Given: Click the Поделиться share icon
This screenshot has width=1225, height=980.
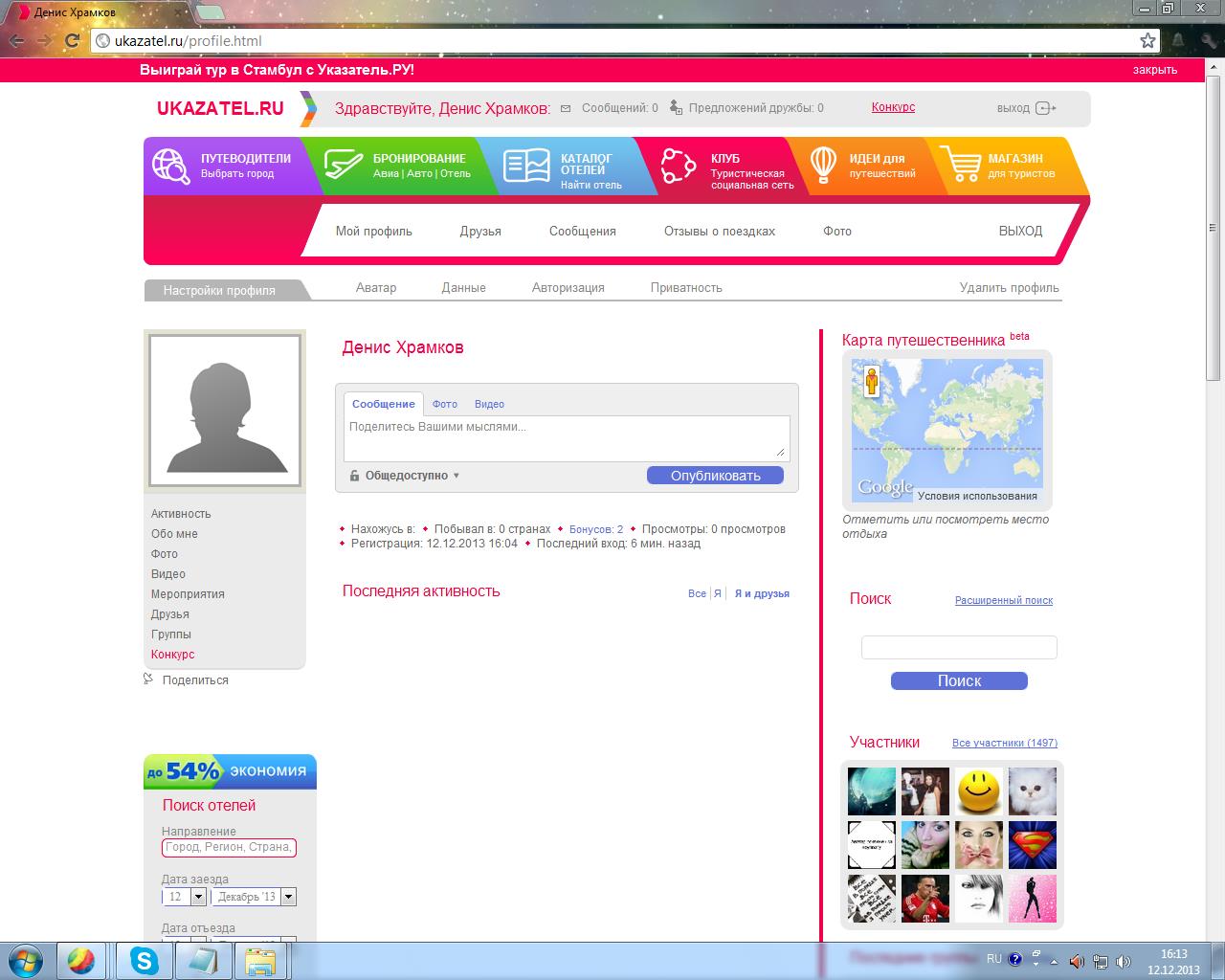Looking at the screenshot, I should (148, 679).
